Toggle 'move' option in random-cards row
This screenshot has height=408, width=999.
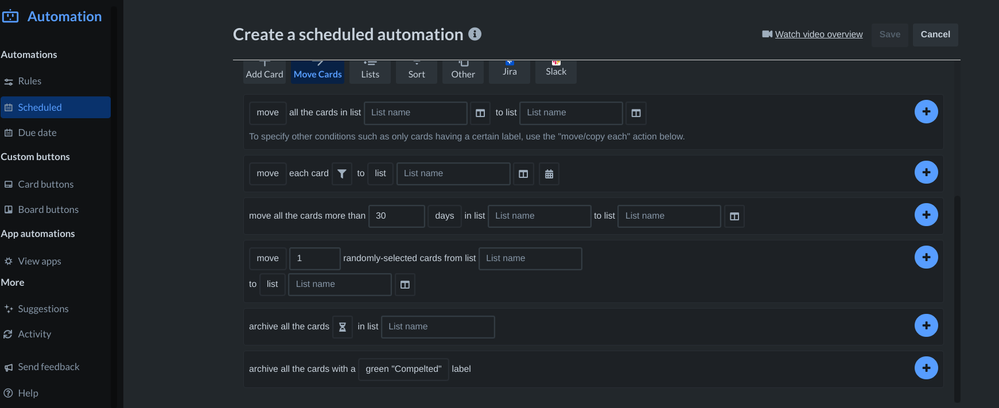pyautogui.click(x=268, y=258)
